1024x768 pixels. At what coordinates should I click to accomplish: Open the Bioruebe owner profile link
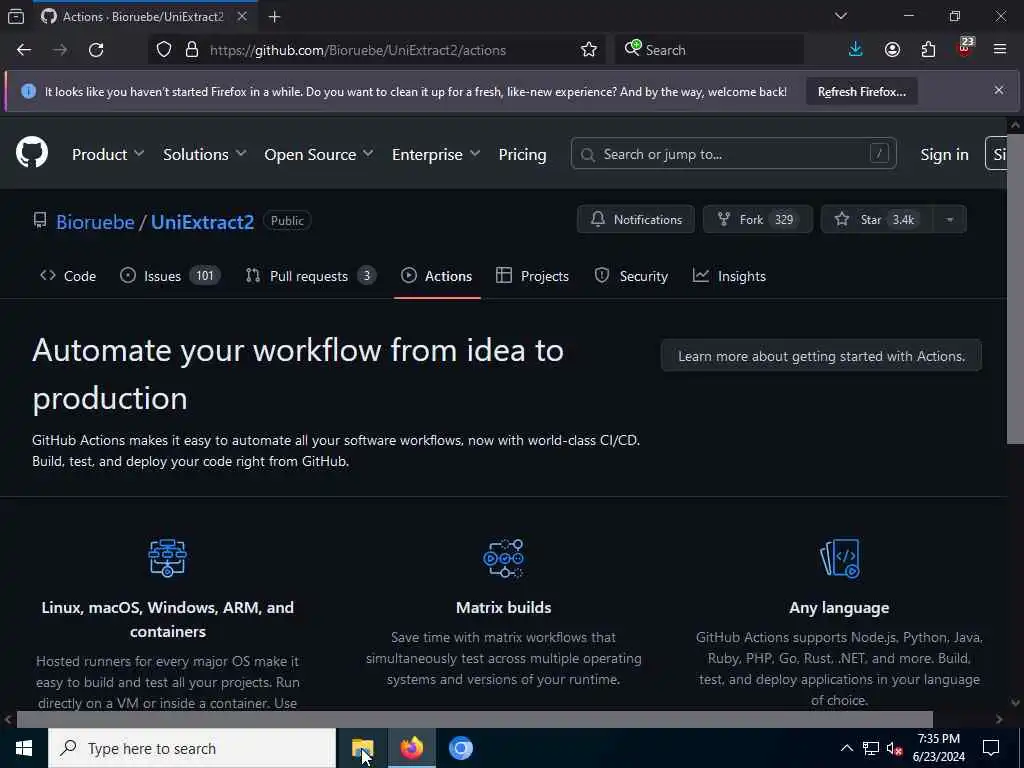95,221
